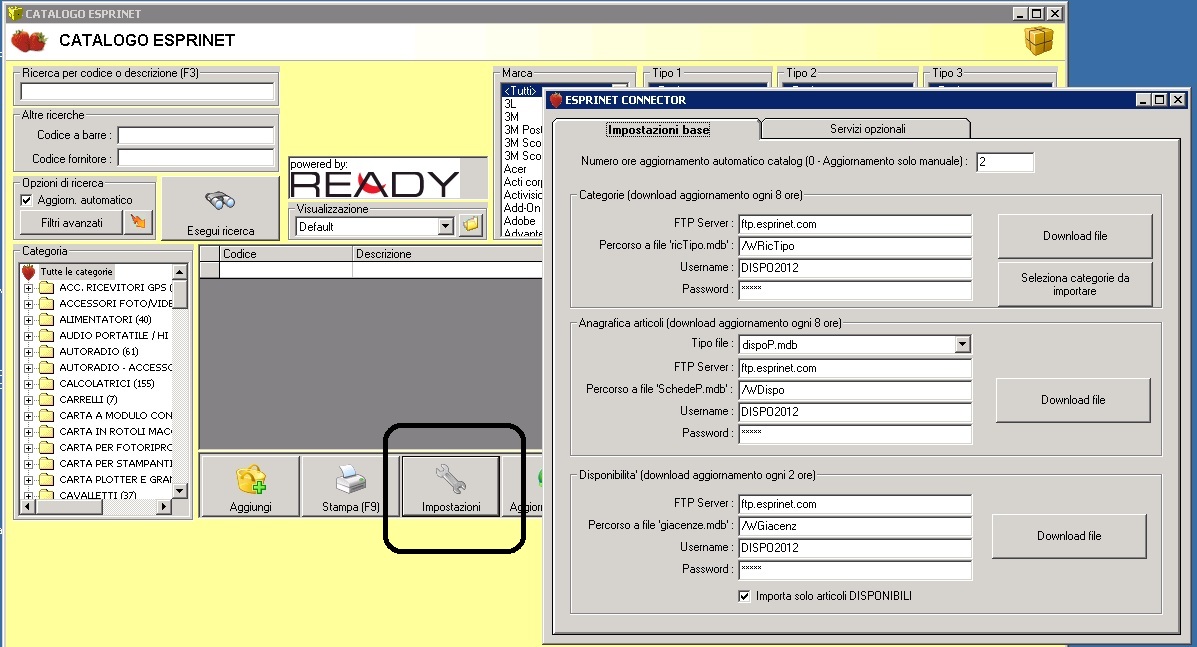Viewport: 1197px width, 647px height.
Task: Click the Descrizione column header
Action: (x=447, y=253)
